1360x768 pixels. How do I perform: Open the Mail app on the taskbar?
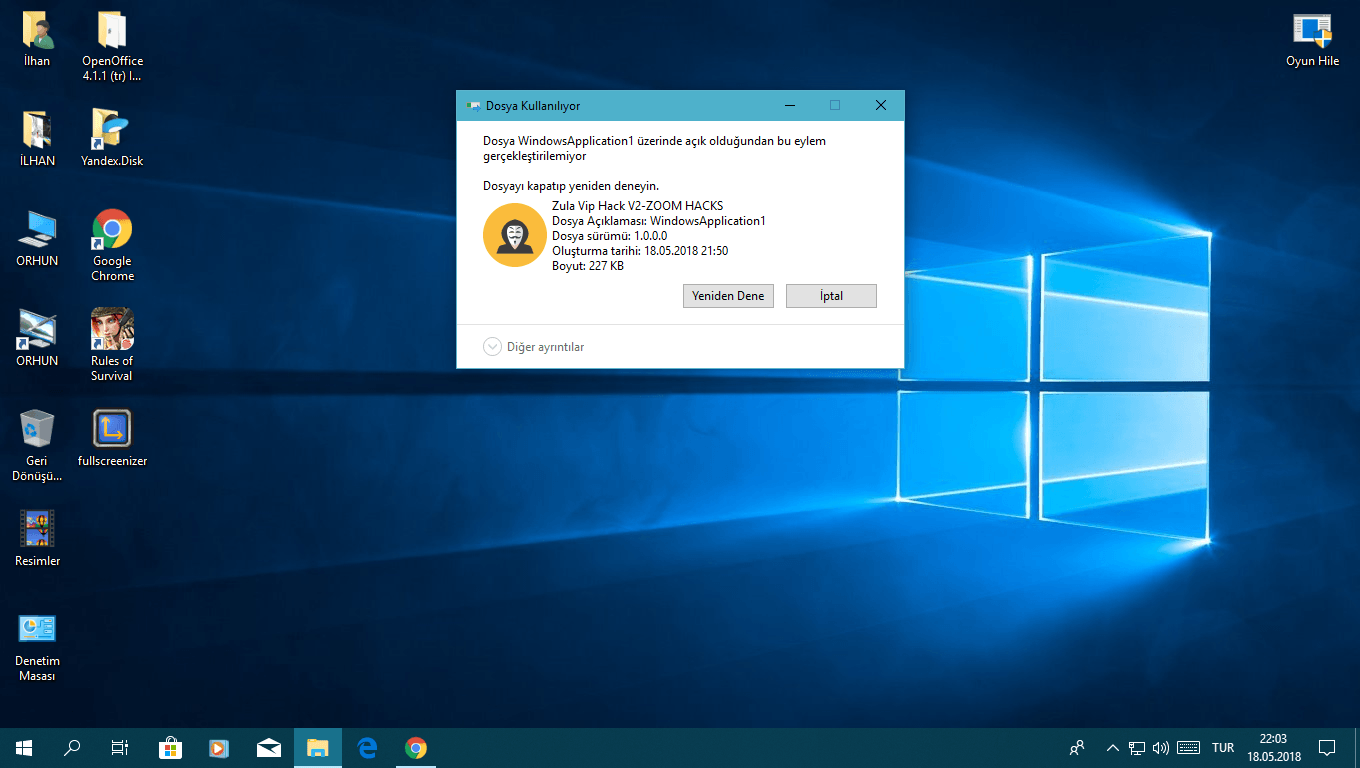tap(268, 748)
